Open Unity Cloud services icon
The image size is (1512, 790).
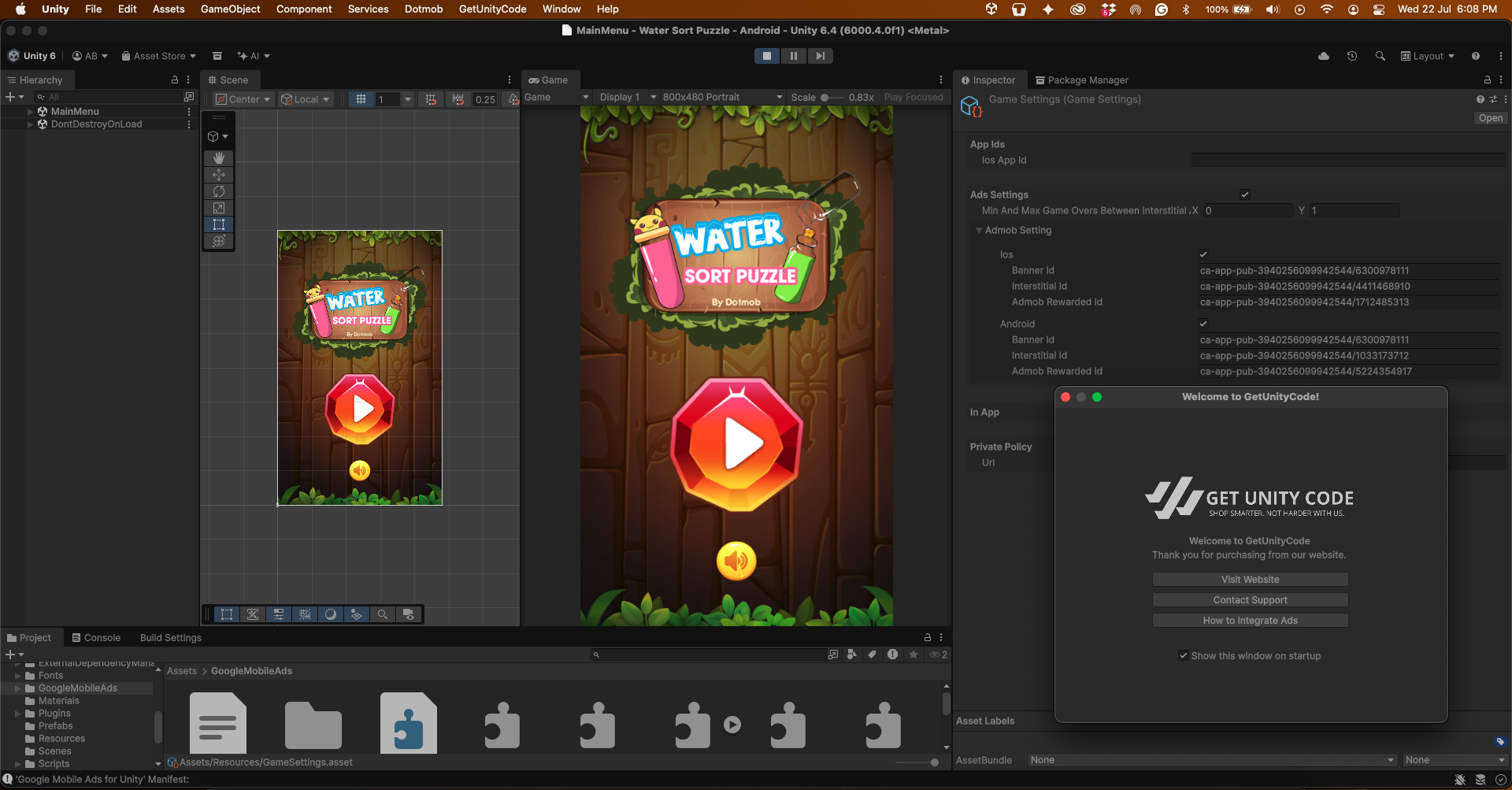1324,56
